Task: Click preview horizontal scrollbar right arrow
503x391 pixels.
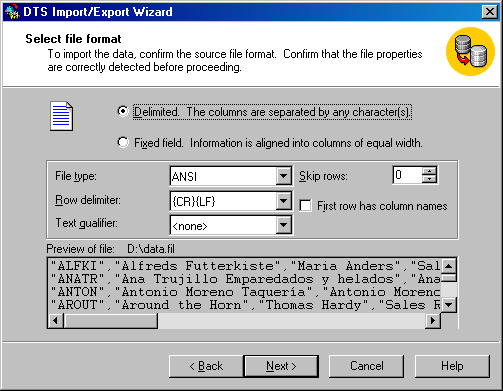Action: pyautogui.click(x=433, y=320)
